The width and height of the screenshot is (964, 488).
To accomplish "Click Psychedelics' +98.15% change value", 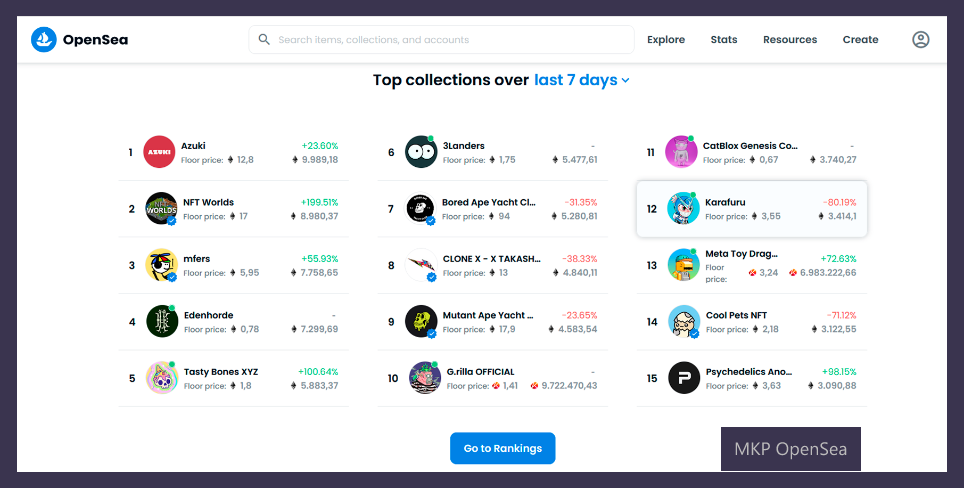I will tap(839, 372).
